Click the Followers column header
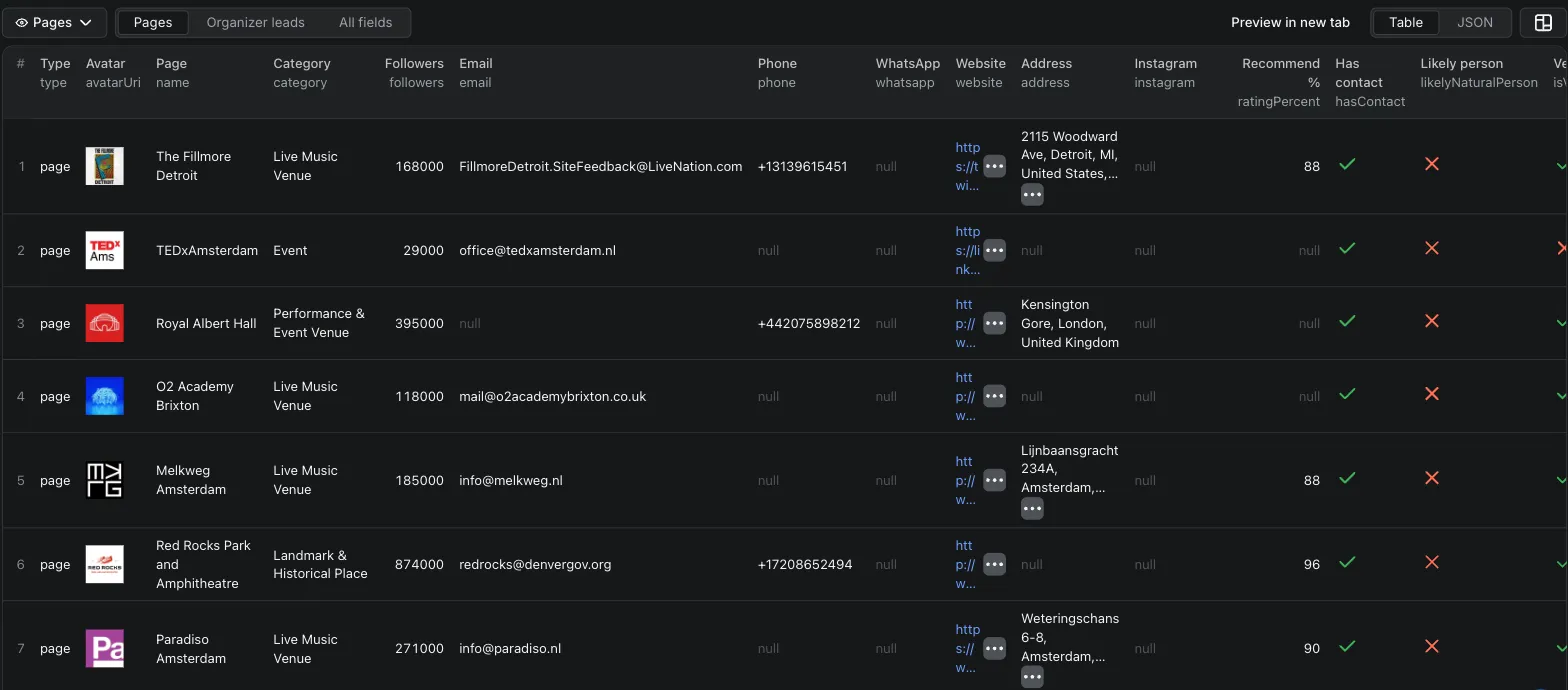Screen dimensions: 1568x690 tap(414, 73)
